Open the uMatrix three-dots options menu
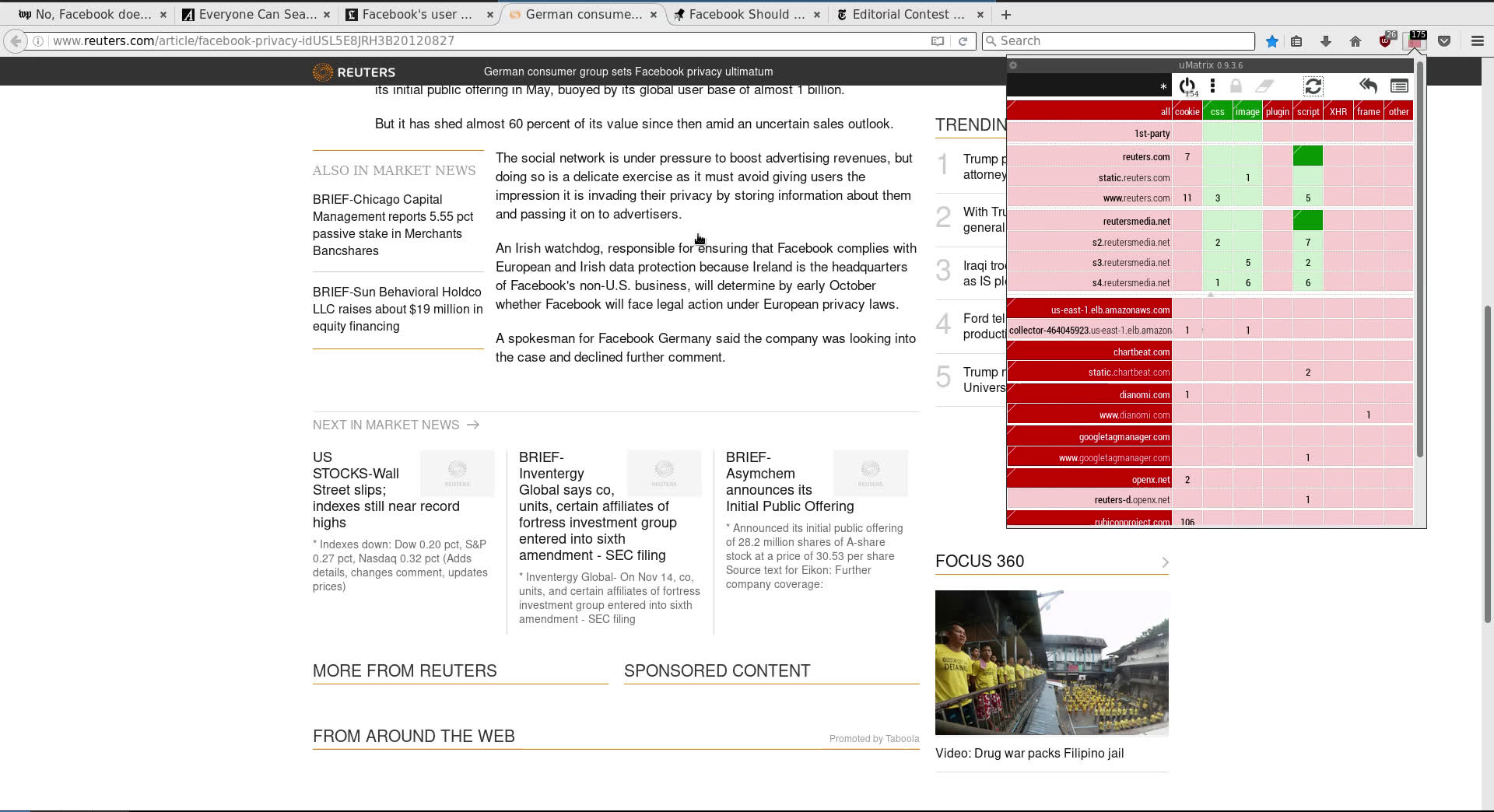Screen dimensions: 1494x812 coord(1212,86)
